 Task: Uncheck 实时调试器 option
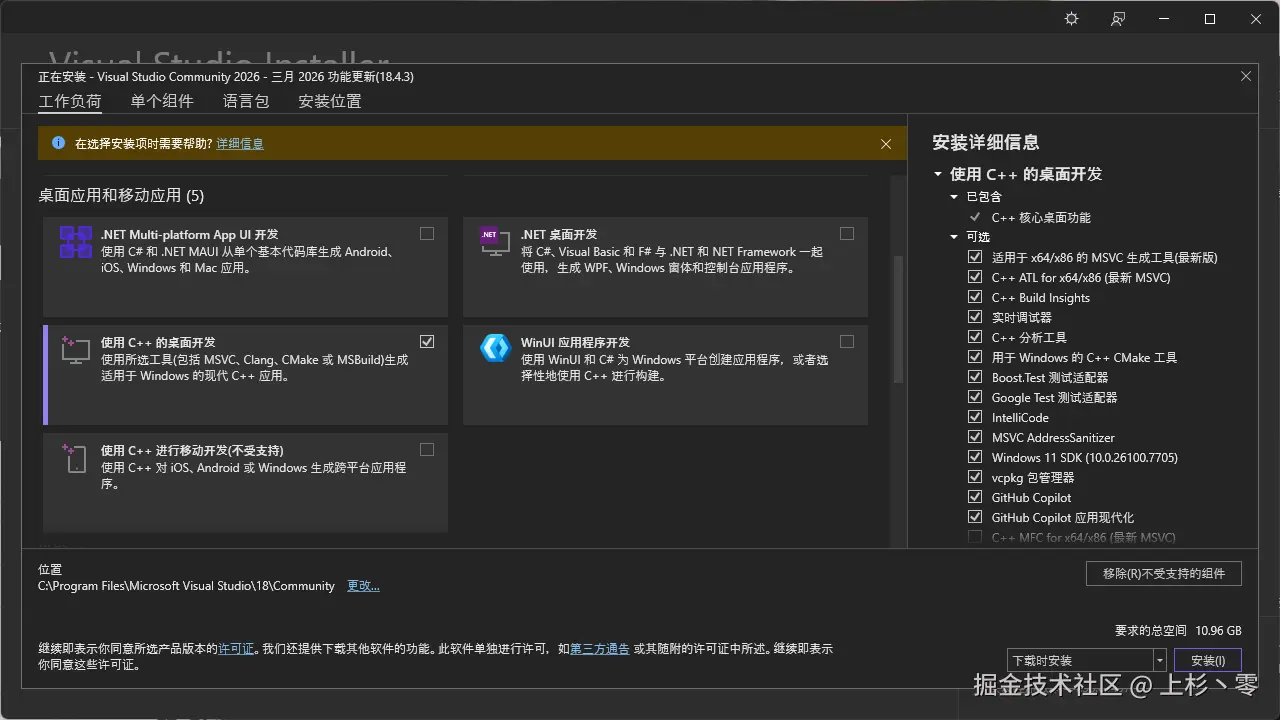tap(975, 317)
